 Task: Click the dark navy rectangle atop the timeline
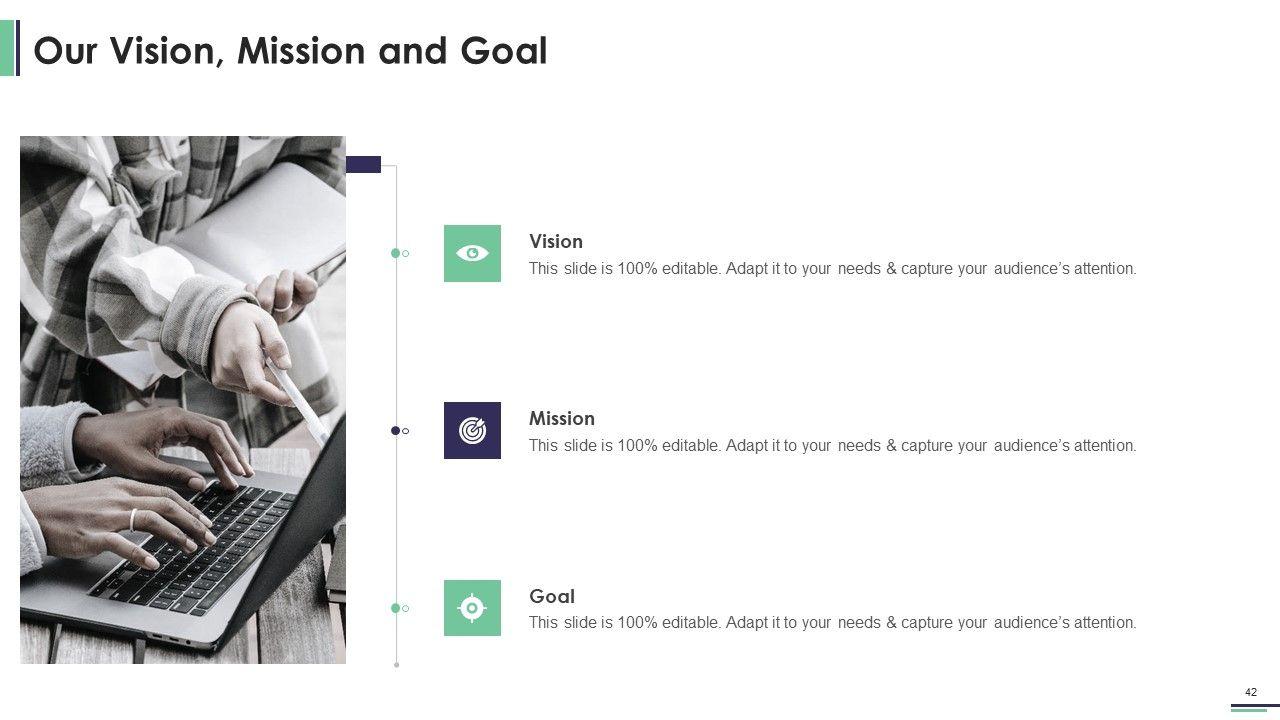363,165
